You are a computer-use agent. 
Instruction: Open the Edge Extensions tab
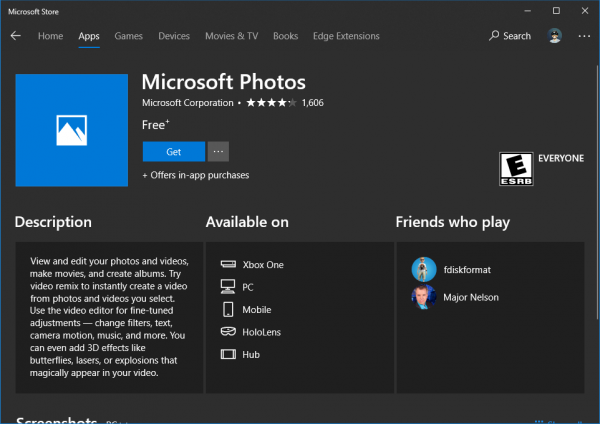[344, 36]
